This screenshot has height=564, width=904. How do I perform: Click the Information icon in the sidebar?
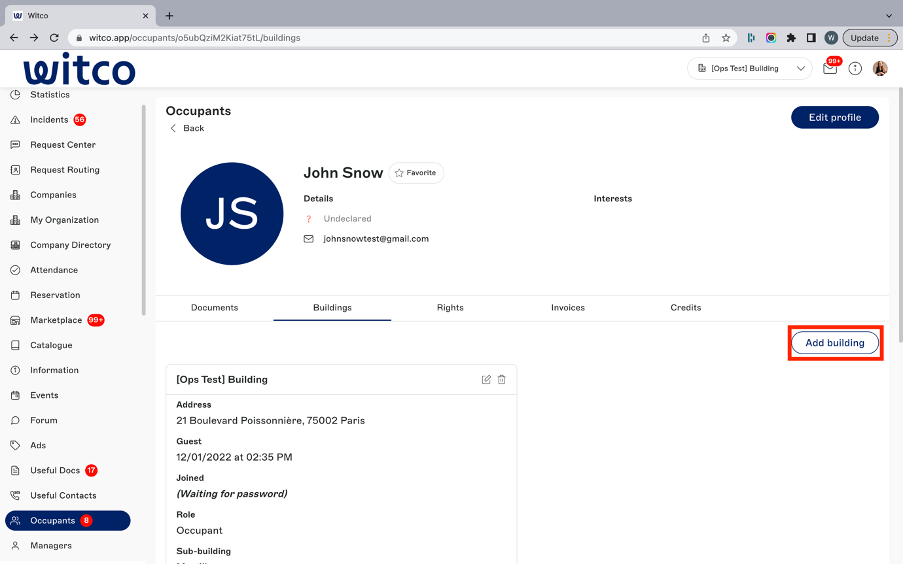[16, 370]
